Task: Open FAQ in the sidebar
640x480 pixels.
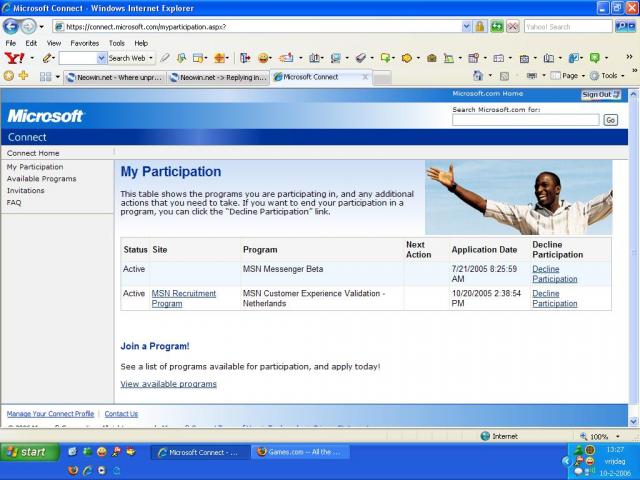Action: pyautogui.click(x=14, y=202)
